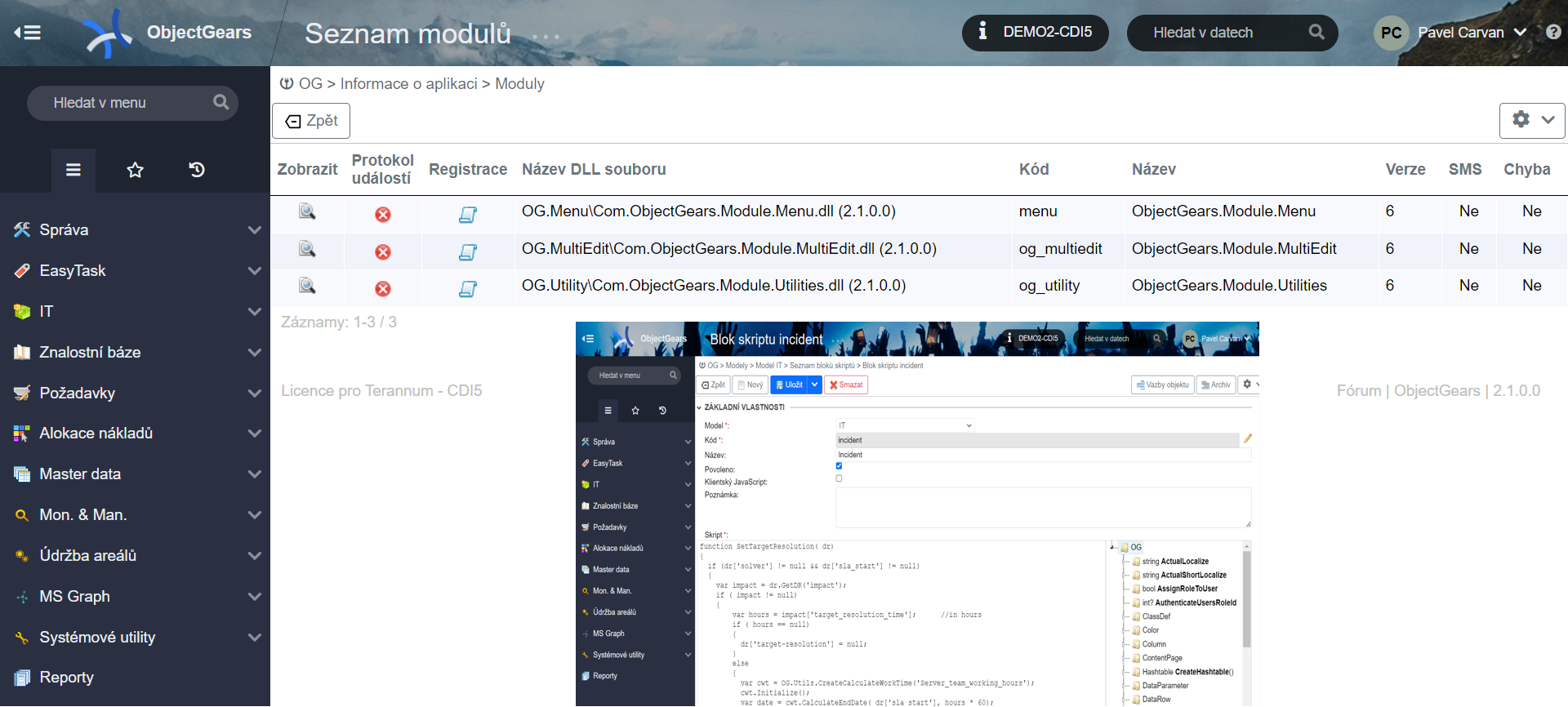Image resolution: width=1568 pixels, height=707 pixels.
Task: Sort by Název DLL souboru header
Action: [x=594, y=170]
